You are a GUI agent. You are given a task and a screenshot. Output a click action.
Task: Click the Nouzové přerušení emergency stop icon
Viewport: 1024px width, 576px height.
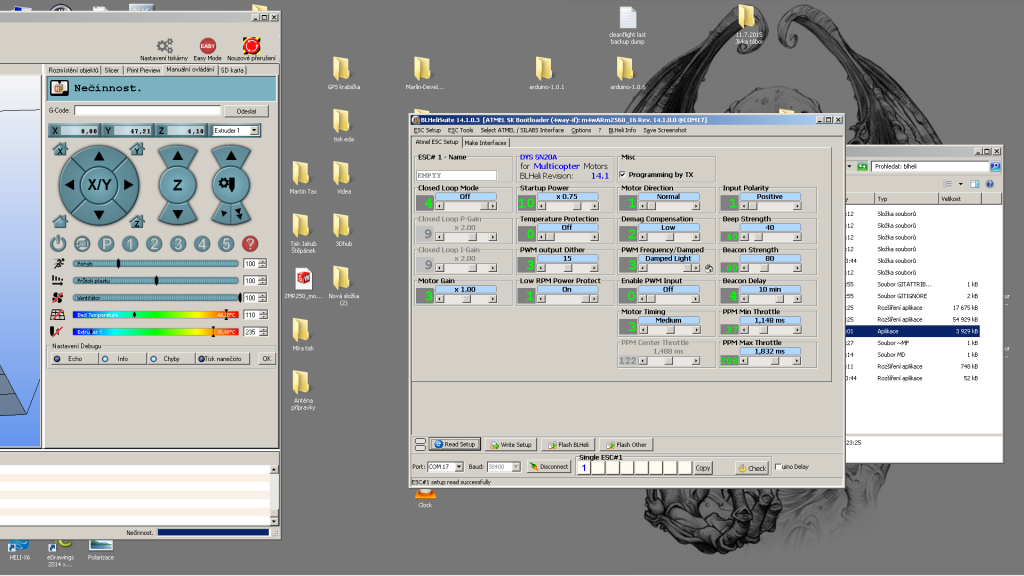pos(251,46)
